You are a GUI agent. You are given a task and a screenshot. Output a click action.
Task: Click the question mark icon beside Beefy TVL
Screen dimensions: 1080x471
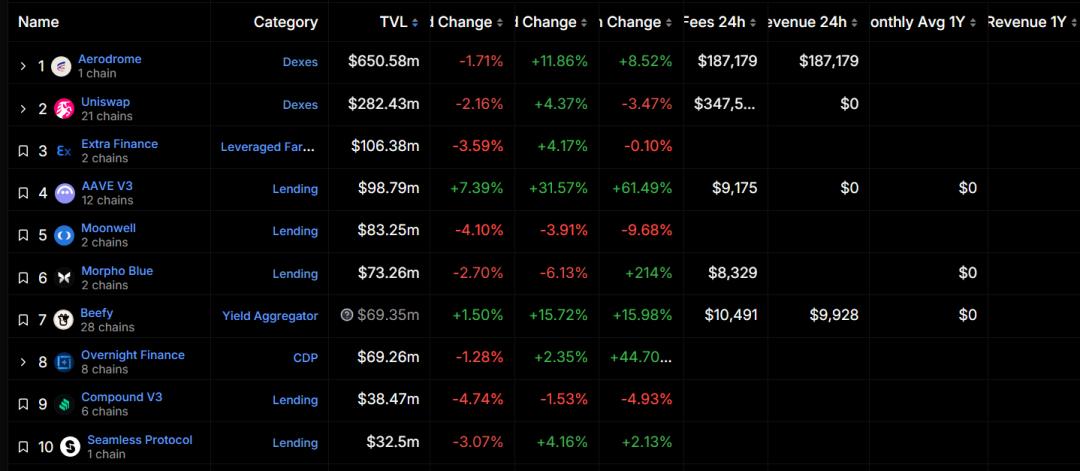[347, 315]
